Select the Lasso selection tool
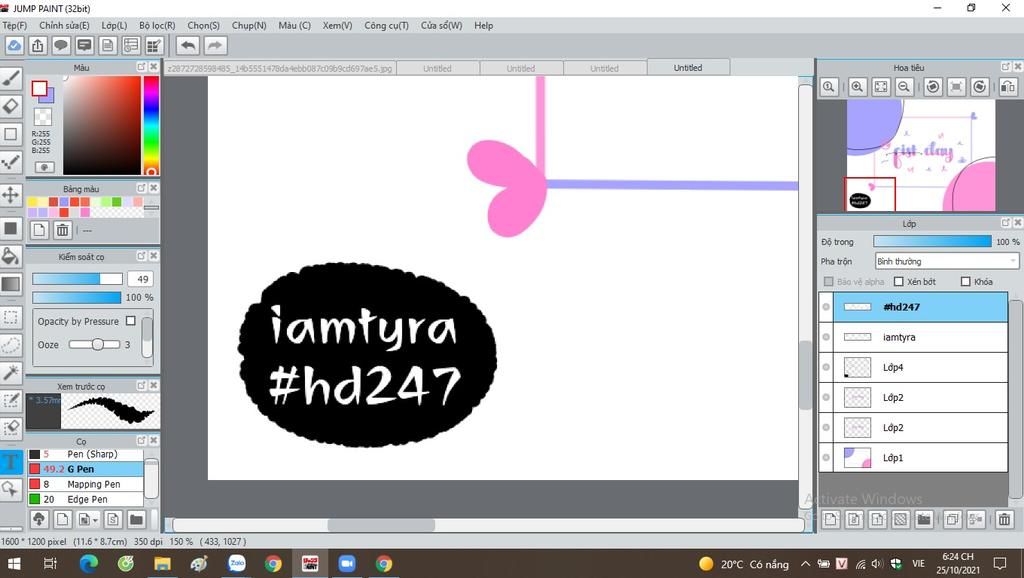 pos(11,345)
